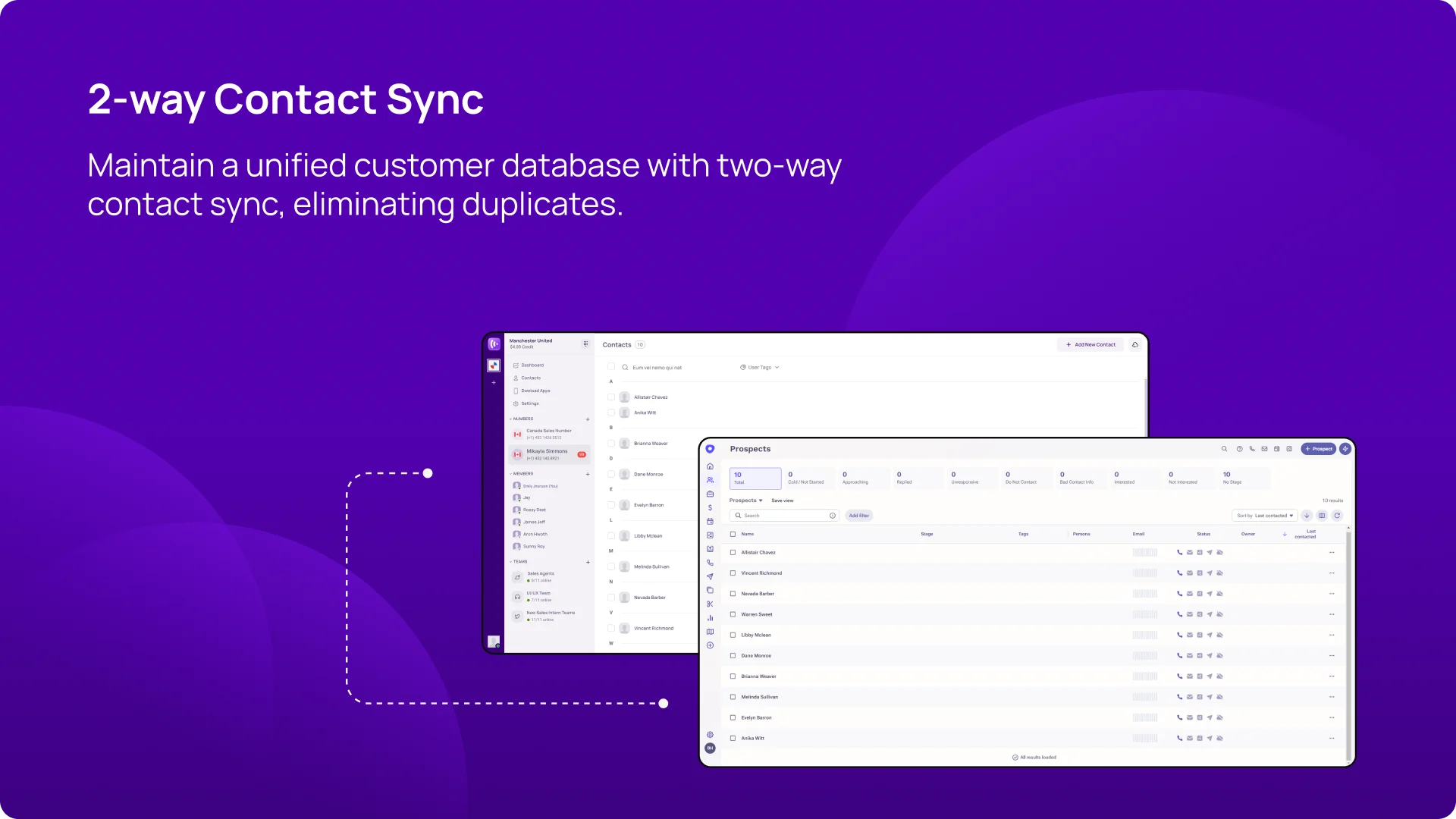Check Libby Mclean in Prospects table
Screen dimensions: 1456x819
(733, 635)
